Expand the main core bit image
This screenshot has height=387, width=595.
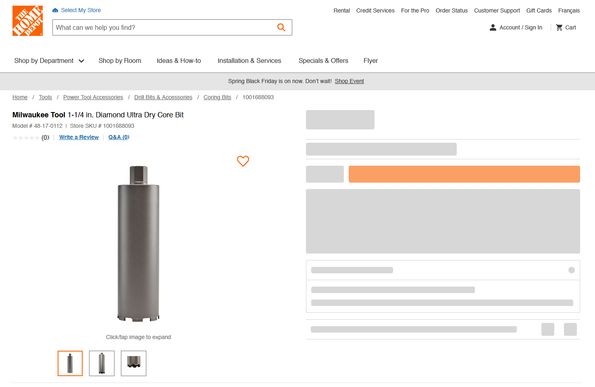(x=139, y=244)
